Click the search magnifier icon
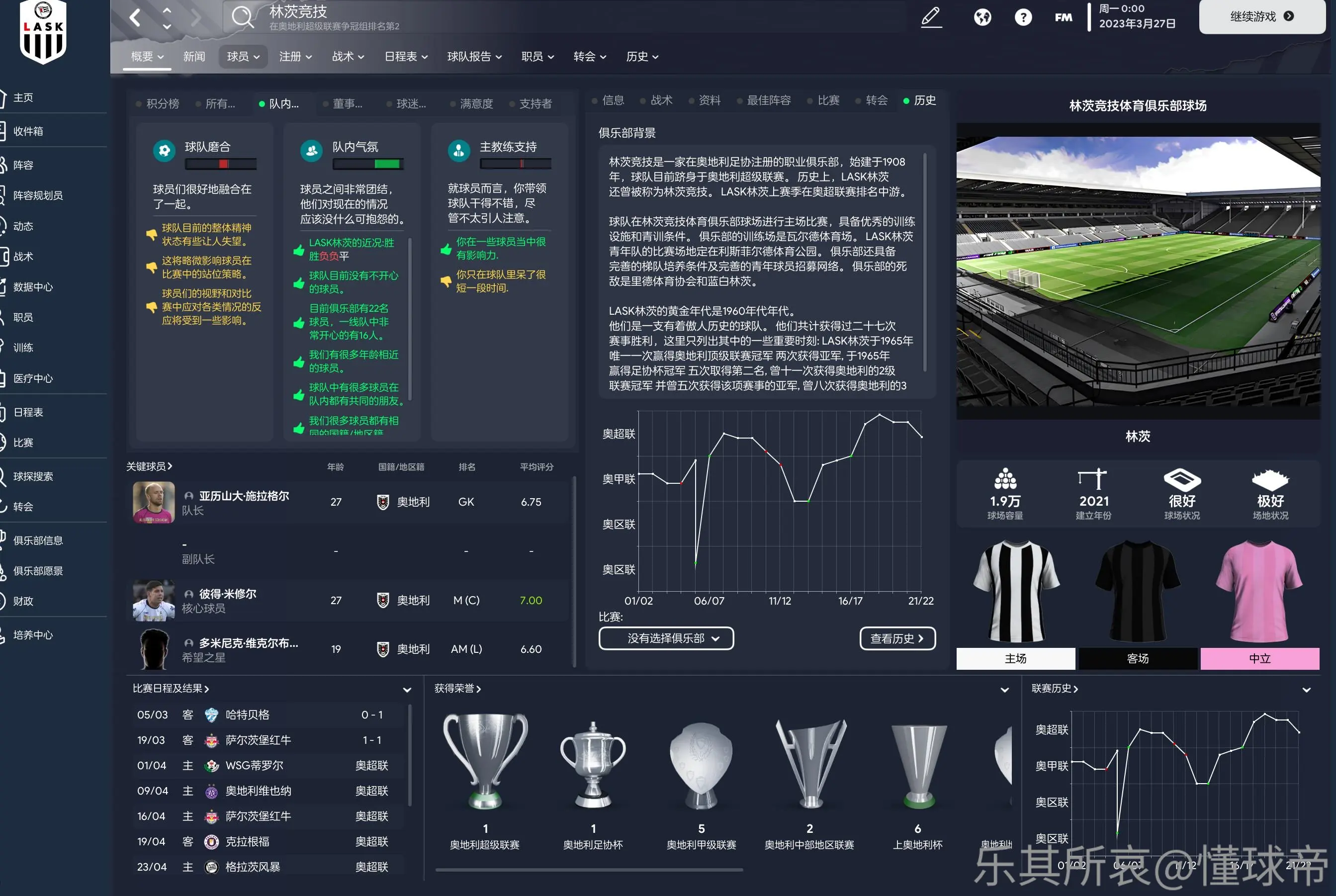This screenshot has width=1336, height=896. [242, 17]
